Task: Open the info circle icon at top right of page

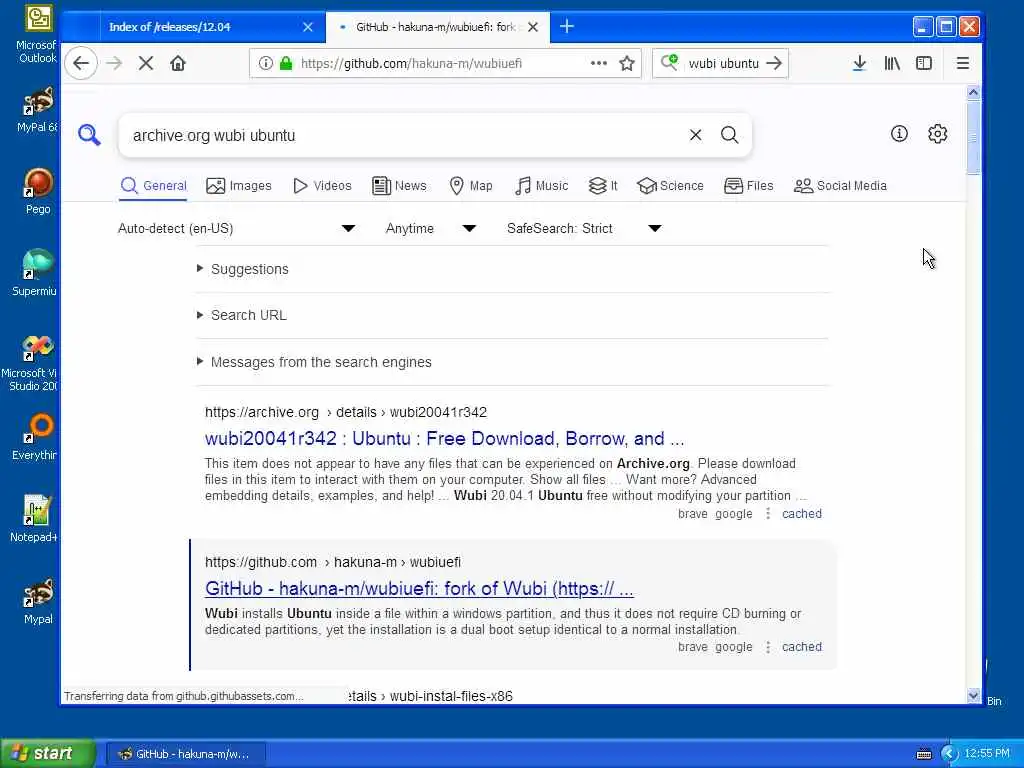Action: coord(899,134)
